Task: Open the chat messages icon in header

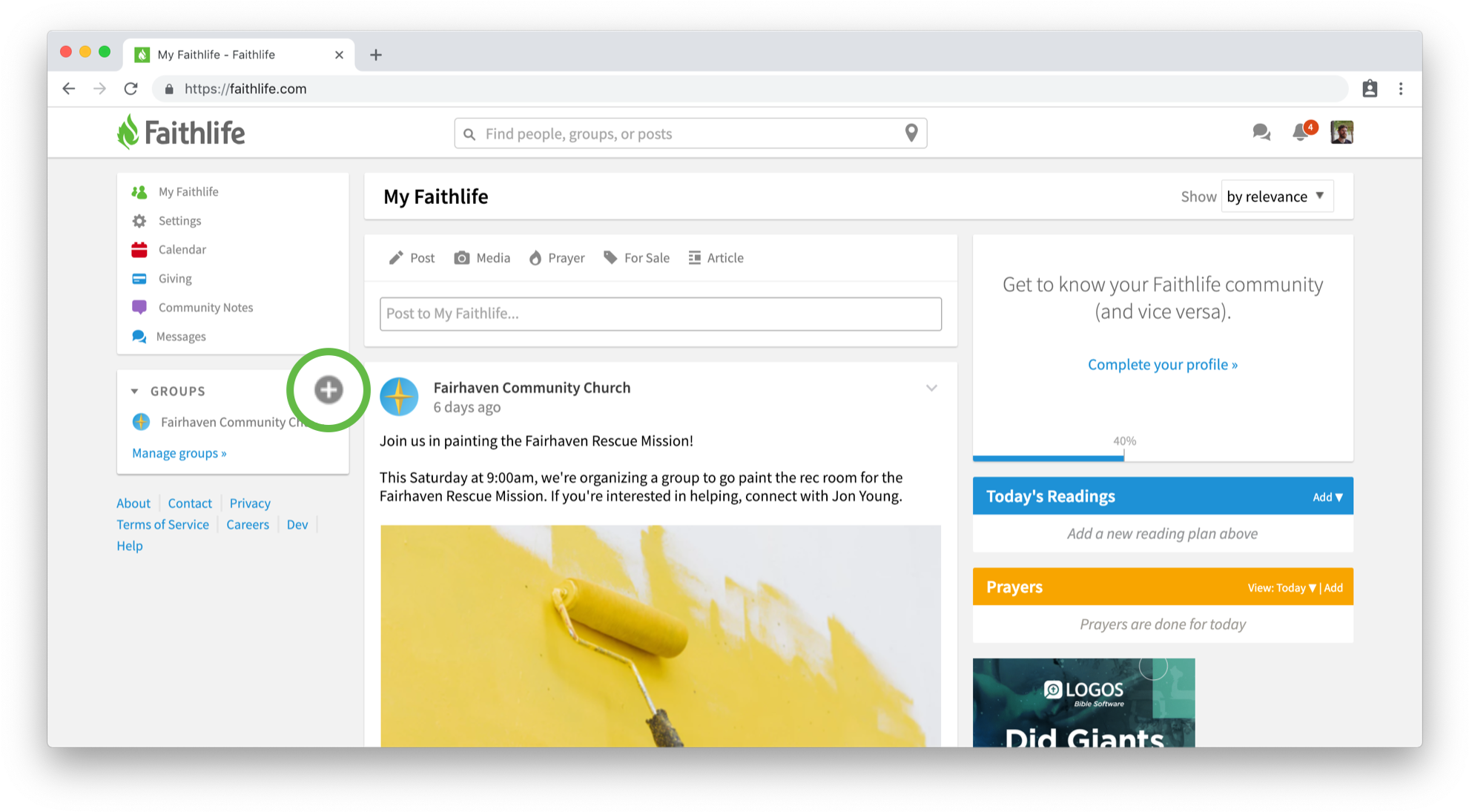Action: point(1261,132)
